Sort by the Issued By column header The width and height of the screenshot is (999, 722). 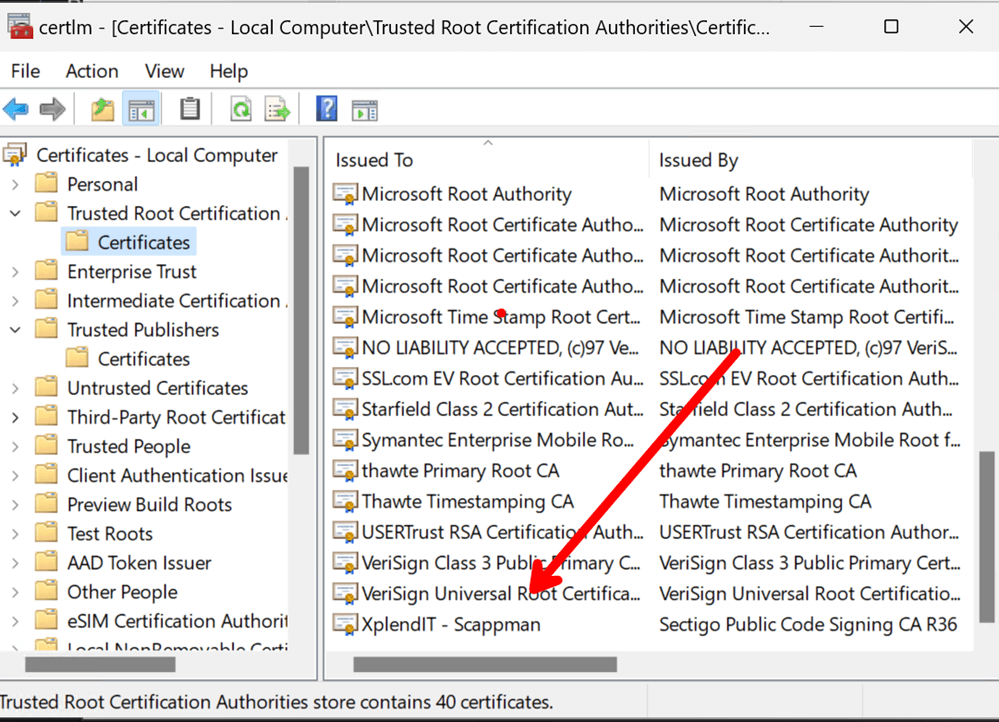pyautogui.click(x=810, y=159)
